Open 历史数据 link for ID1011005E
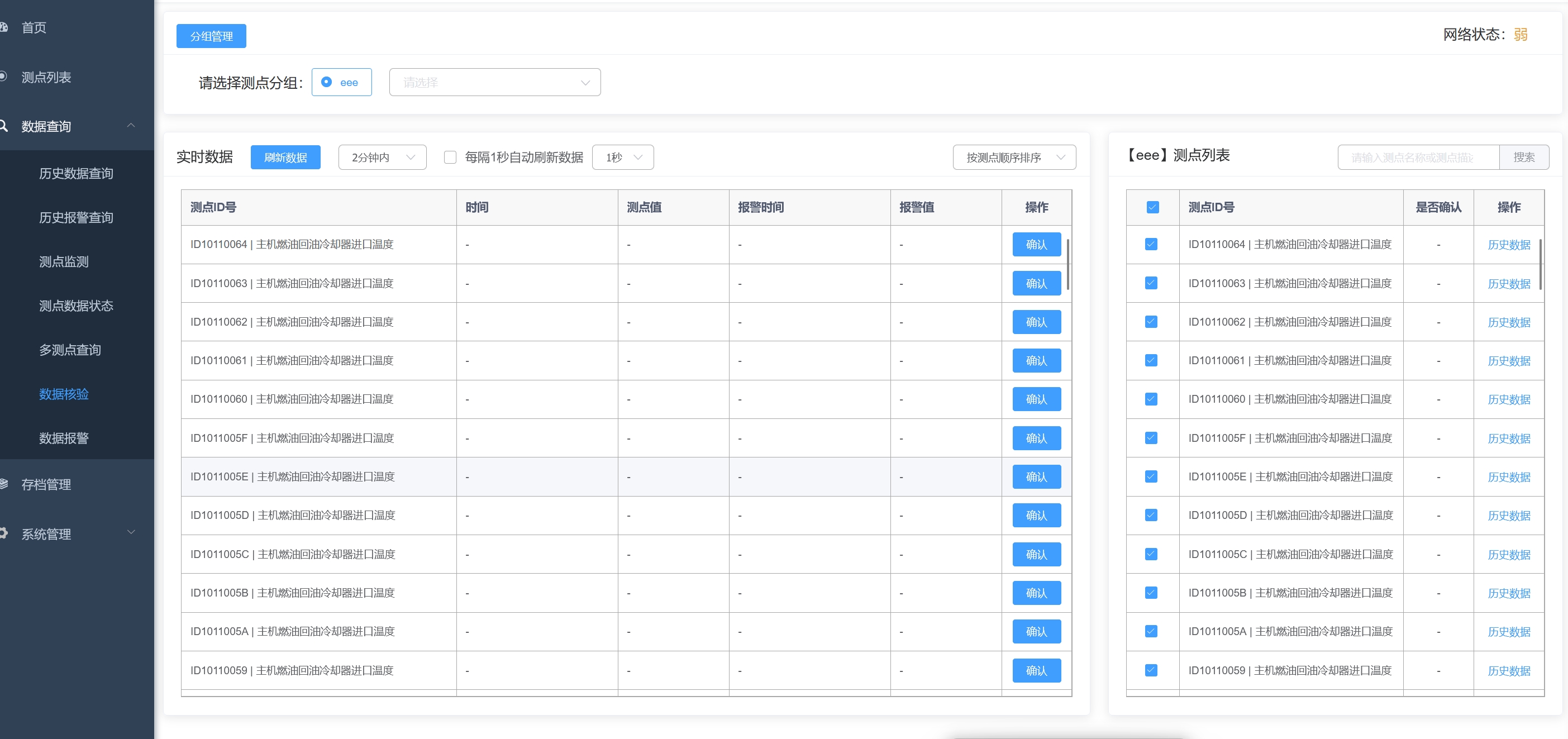Image resolution: width=1568 pixels, height=739 pixels. [1509, 476]
